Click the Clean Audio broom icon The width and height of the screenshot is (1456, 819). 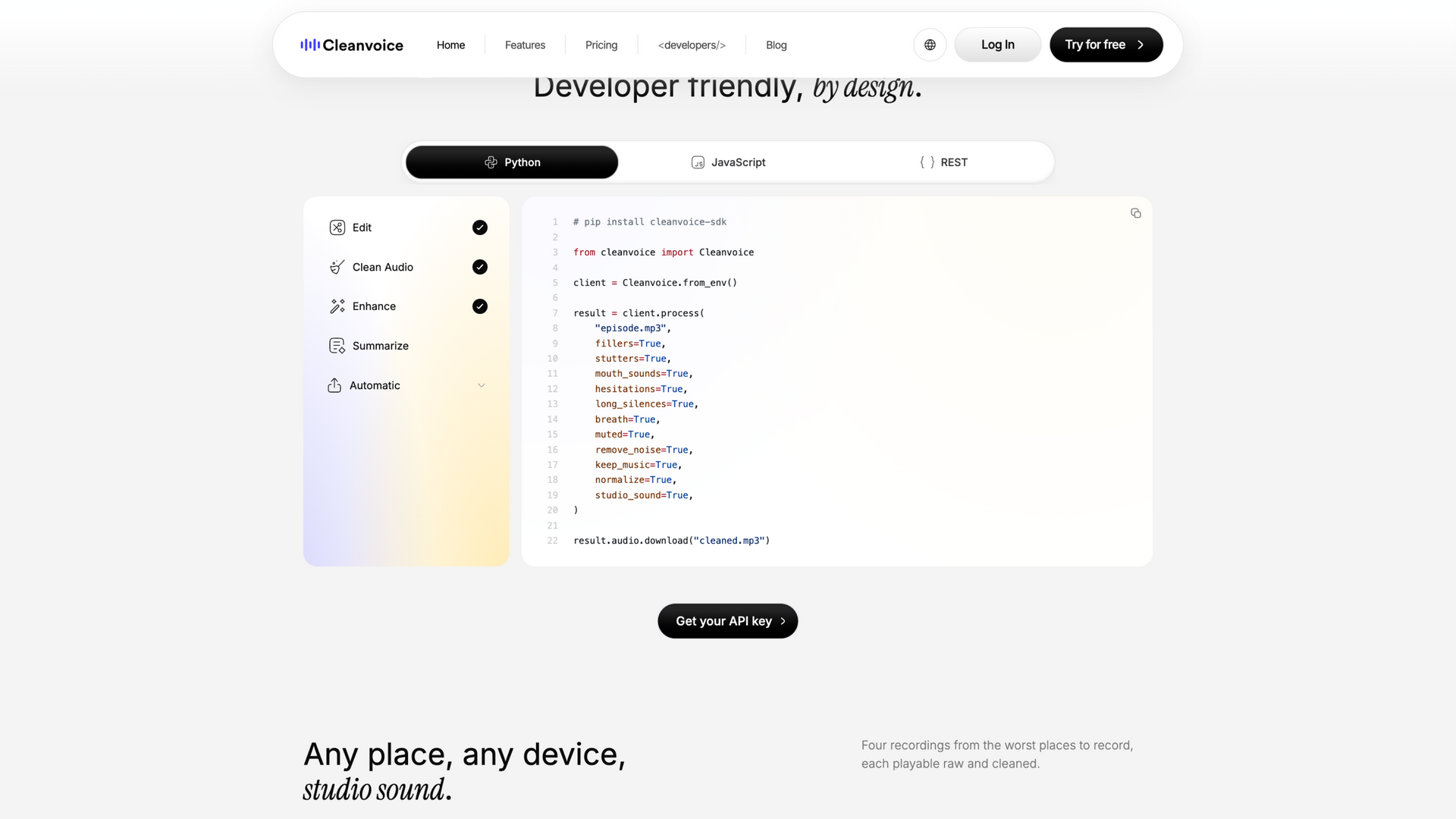337,267
